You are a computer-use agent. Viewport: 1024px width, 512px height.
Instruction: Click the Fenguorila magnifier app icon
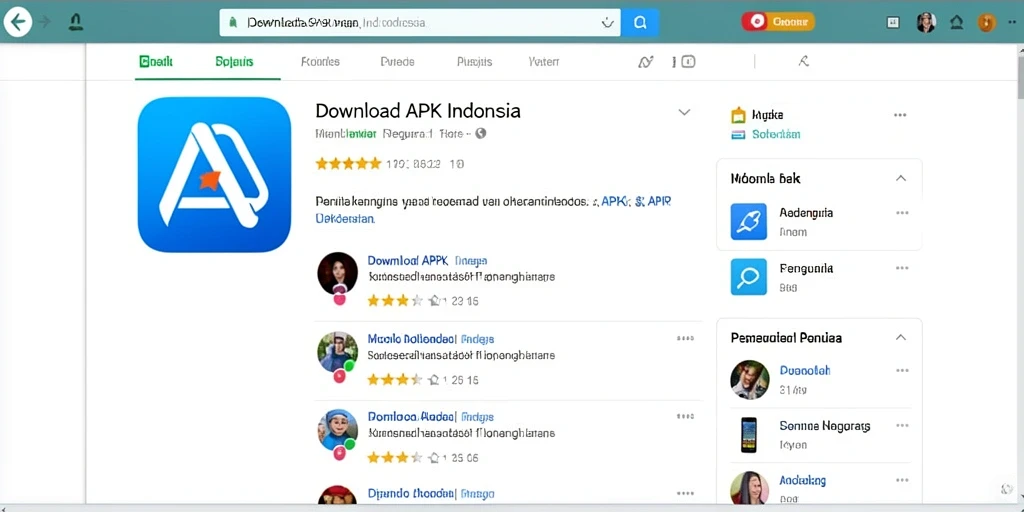point(748,277)
